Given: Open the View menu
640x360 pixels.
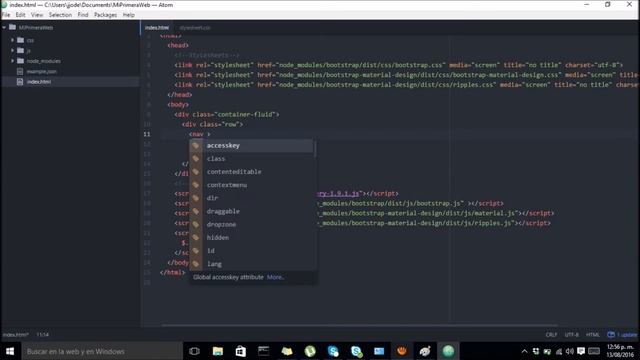Looking at the screenshot, I should pyautogui.click(x=37, y=15).
